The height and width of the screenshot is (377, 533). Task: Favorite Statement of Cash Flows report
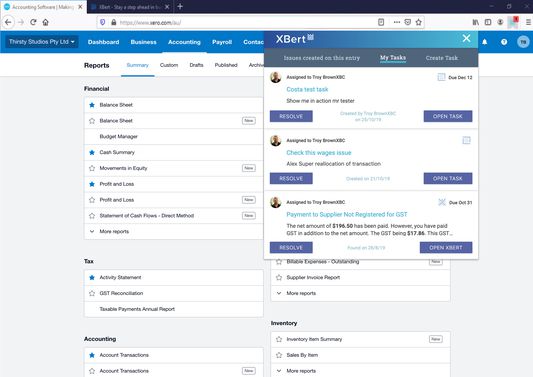(x=92, y=216)
